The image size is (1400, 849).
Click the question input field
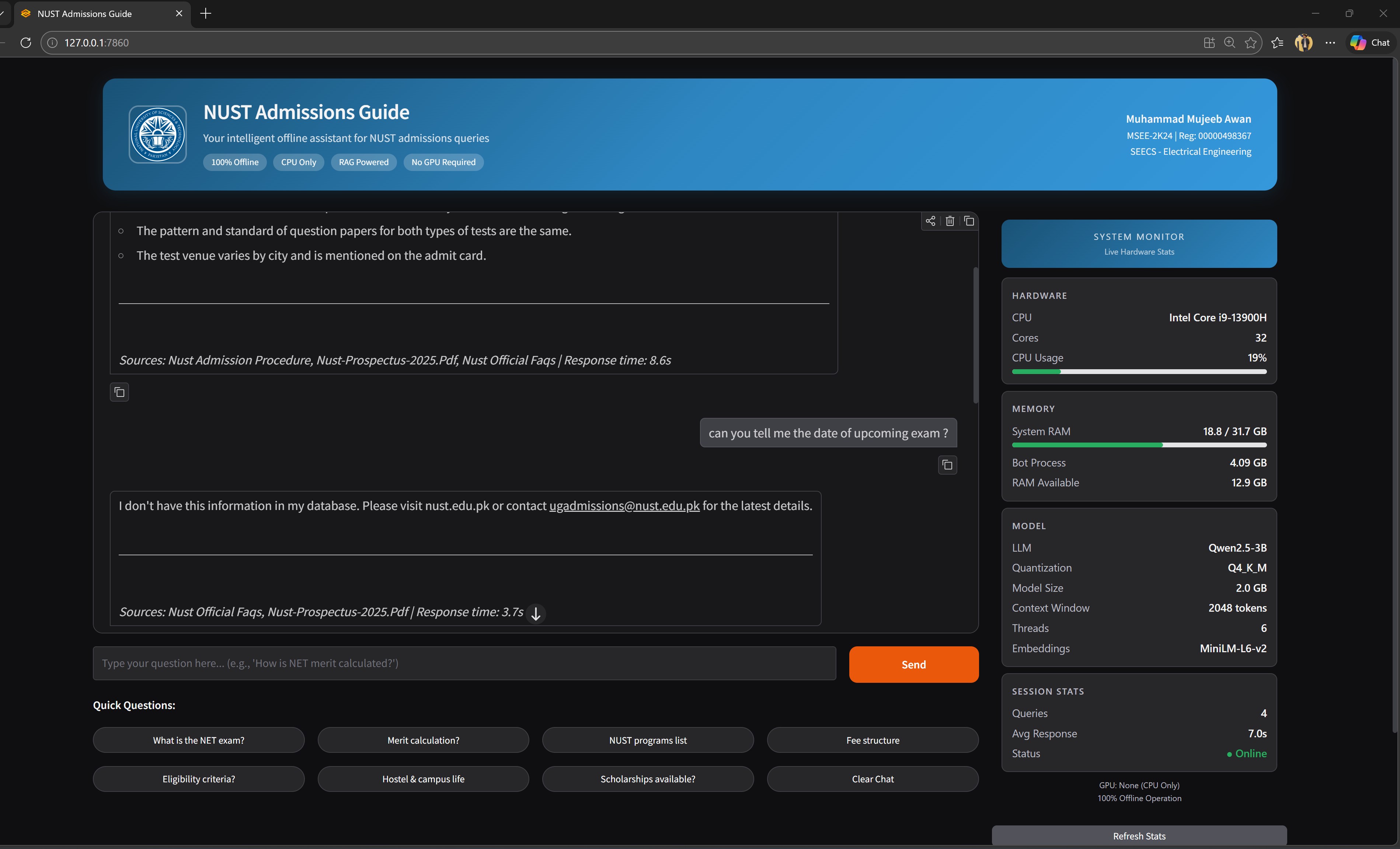464,663
